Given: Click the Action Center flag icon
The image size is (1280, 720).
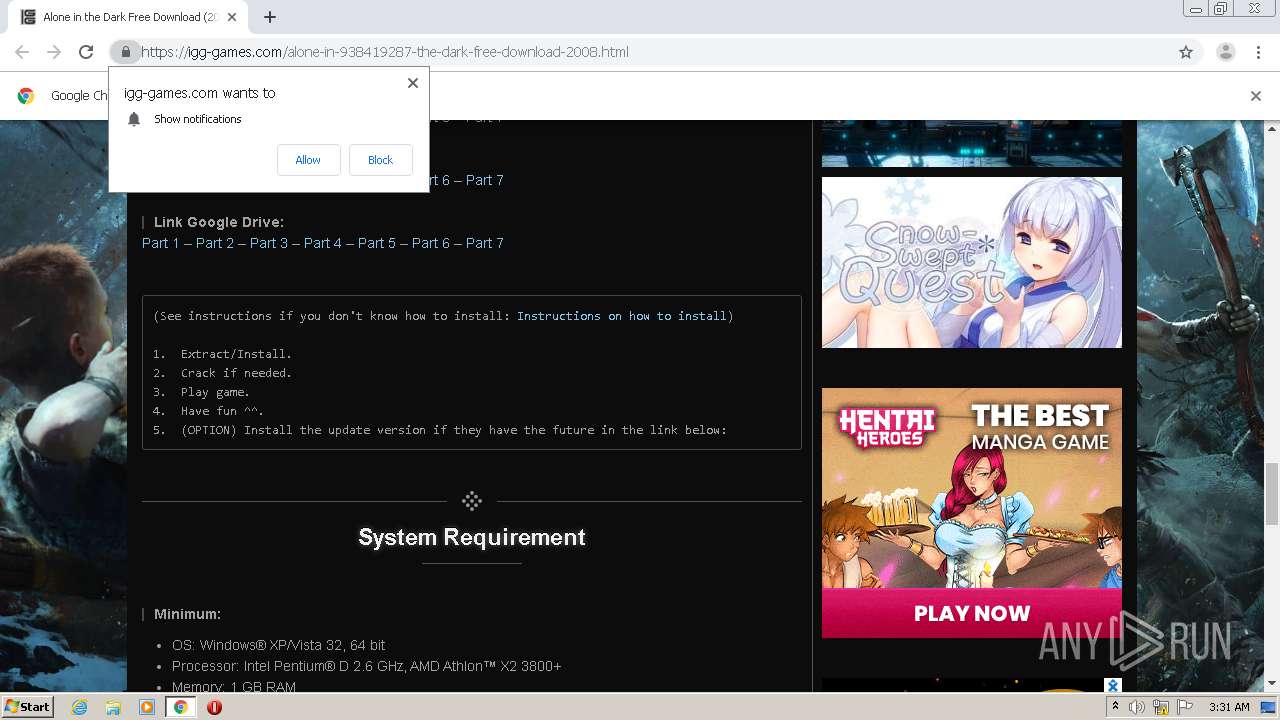Looking at the screenshot, I should (x=1185, y=707).
